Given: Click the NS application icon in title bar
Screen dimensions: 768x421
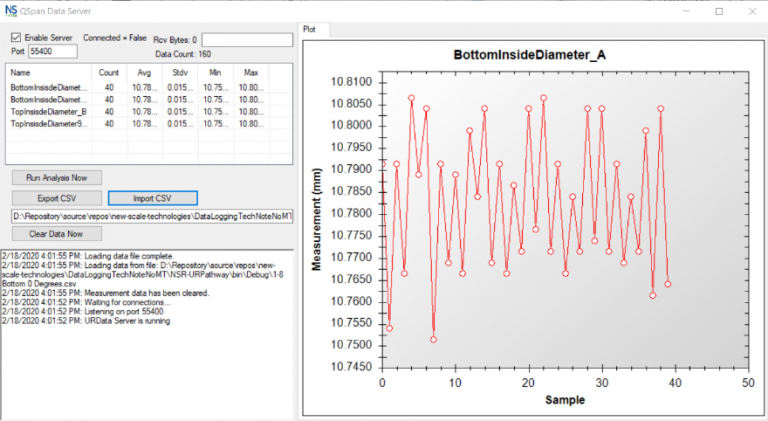Looking at the screenshot, I should pyautogui.click(x=14, y=10).
